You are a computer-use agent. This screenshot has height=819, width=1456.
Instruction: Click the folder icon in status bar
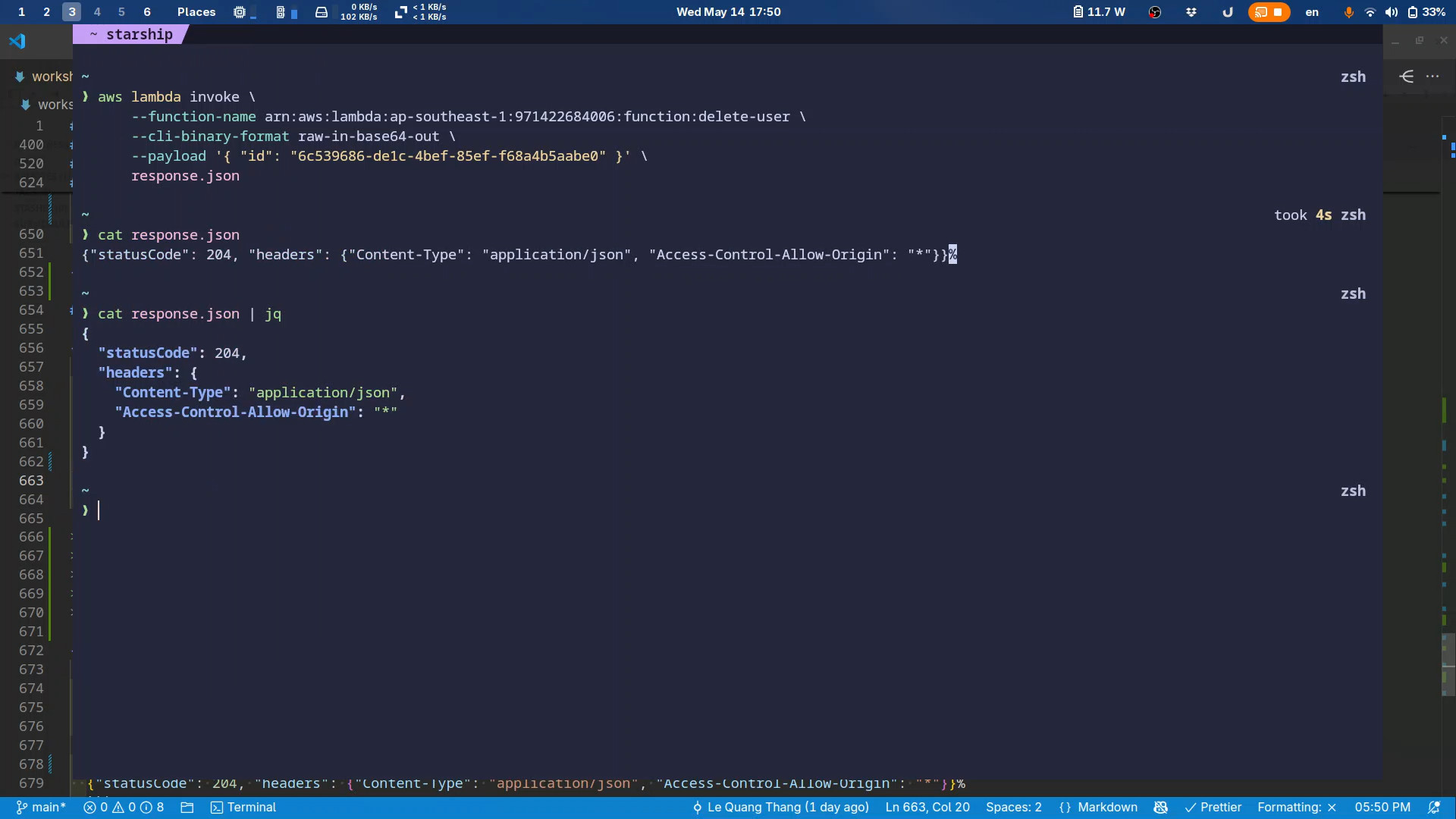[x=187, y=808]
